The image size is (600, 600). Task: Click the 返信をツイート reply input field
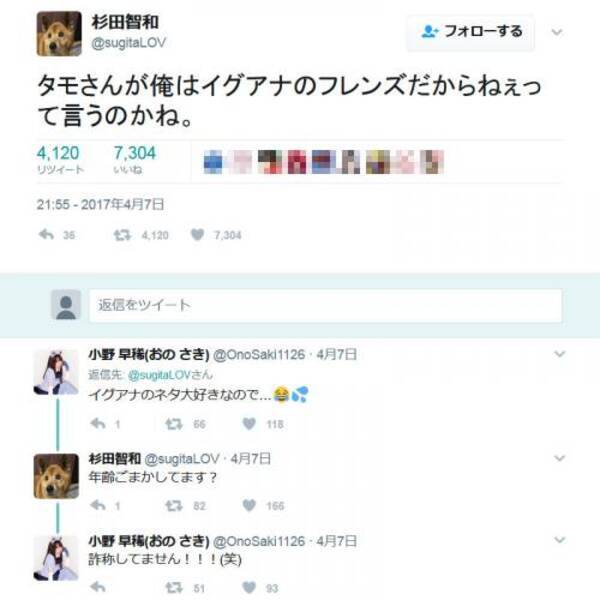pos(326,305)
